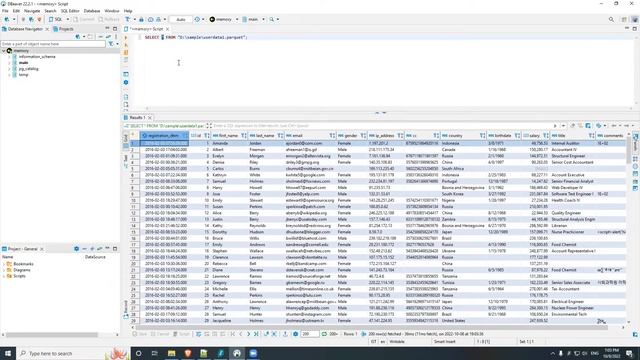The height and width of the screenshot is (360, 640).
Task: Expand the Diagrams folder in Project panel
Action: [x=4, y=270]
